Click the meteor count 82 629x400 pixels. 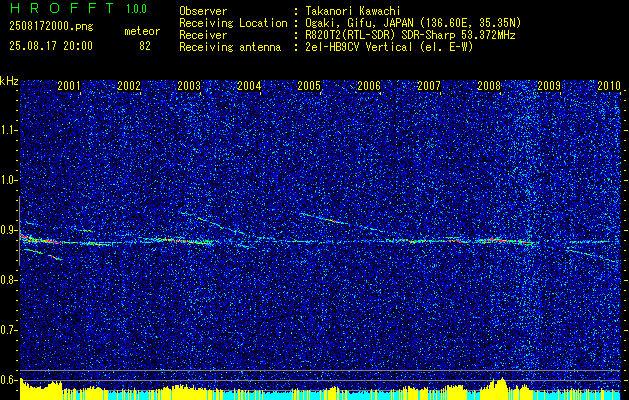(145, 46)
